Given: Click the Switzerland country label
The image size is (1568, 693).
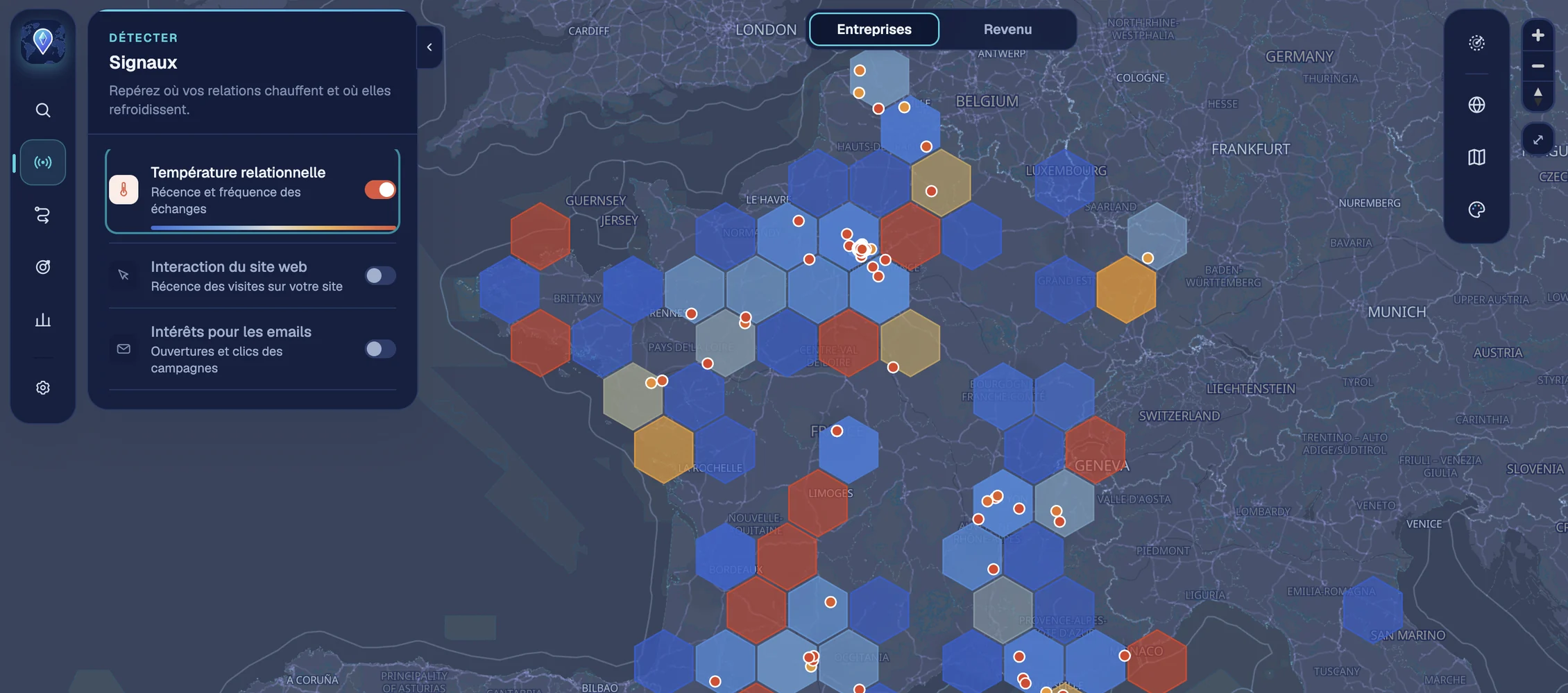Looking at the screenshot, I should tap(1179, 416).
